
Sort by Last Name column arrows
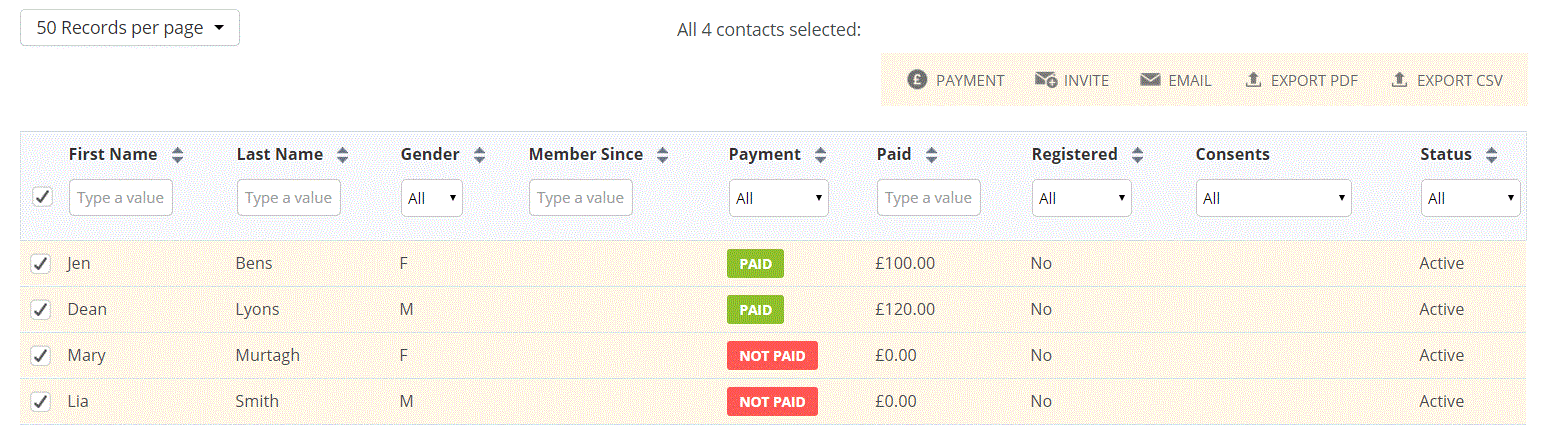[x=342, y=155]
